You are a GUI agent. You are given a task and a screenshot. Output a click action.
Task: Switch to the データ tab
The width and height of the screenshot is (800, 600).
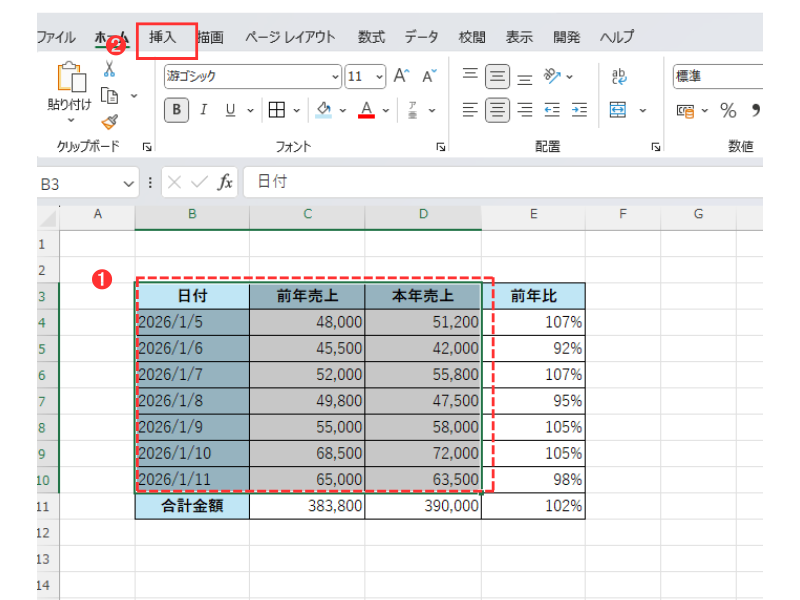[421, 38]
